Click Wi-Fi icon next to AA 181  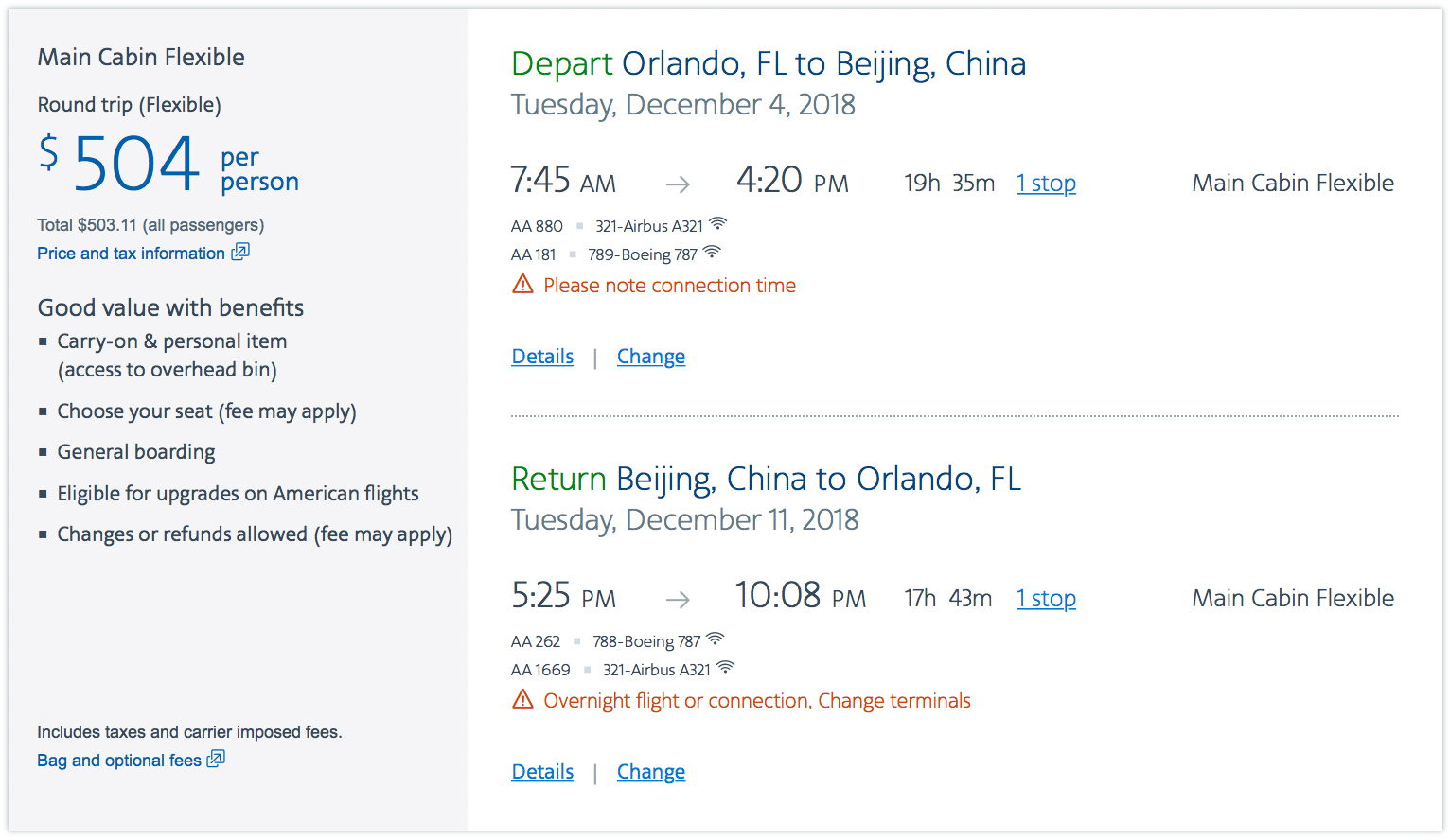712,253
